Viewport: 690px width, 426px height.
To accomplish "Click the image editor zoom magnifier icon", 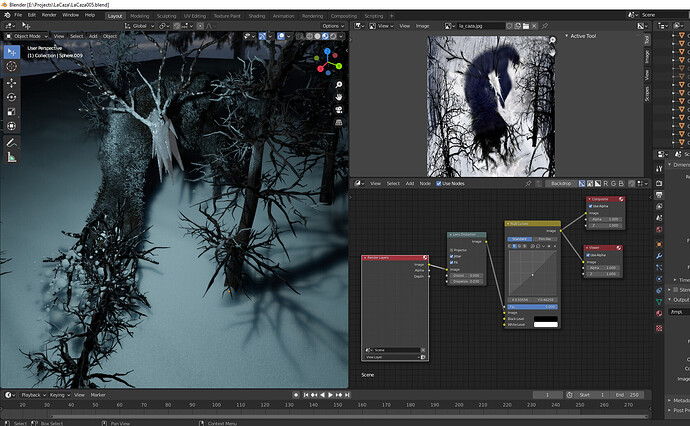I will (553, 40).
